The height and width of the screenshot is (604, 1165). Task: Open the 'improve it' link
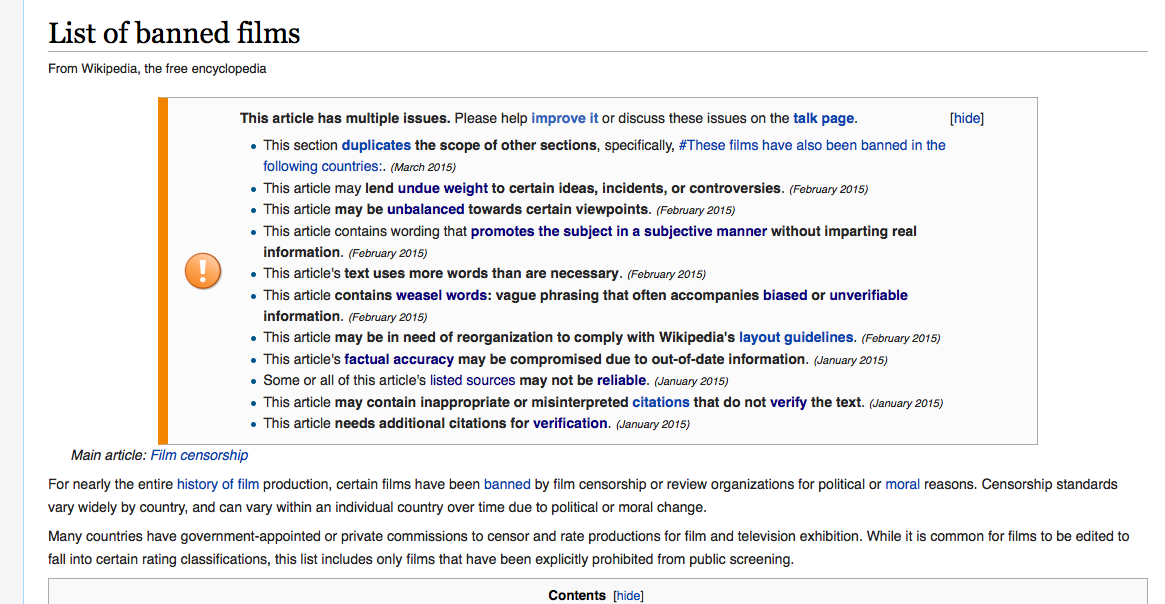point(564,118)
